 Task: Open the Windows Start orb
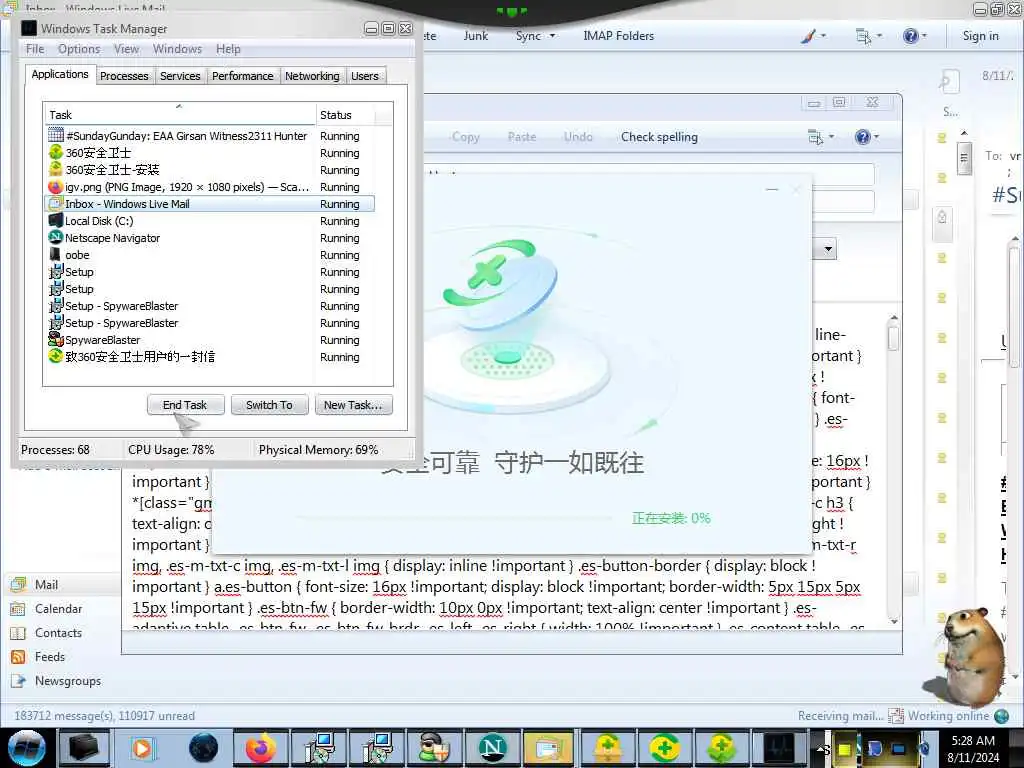[27, 748]
